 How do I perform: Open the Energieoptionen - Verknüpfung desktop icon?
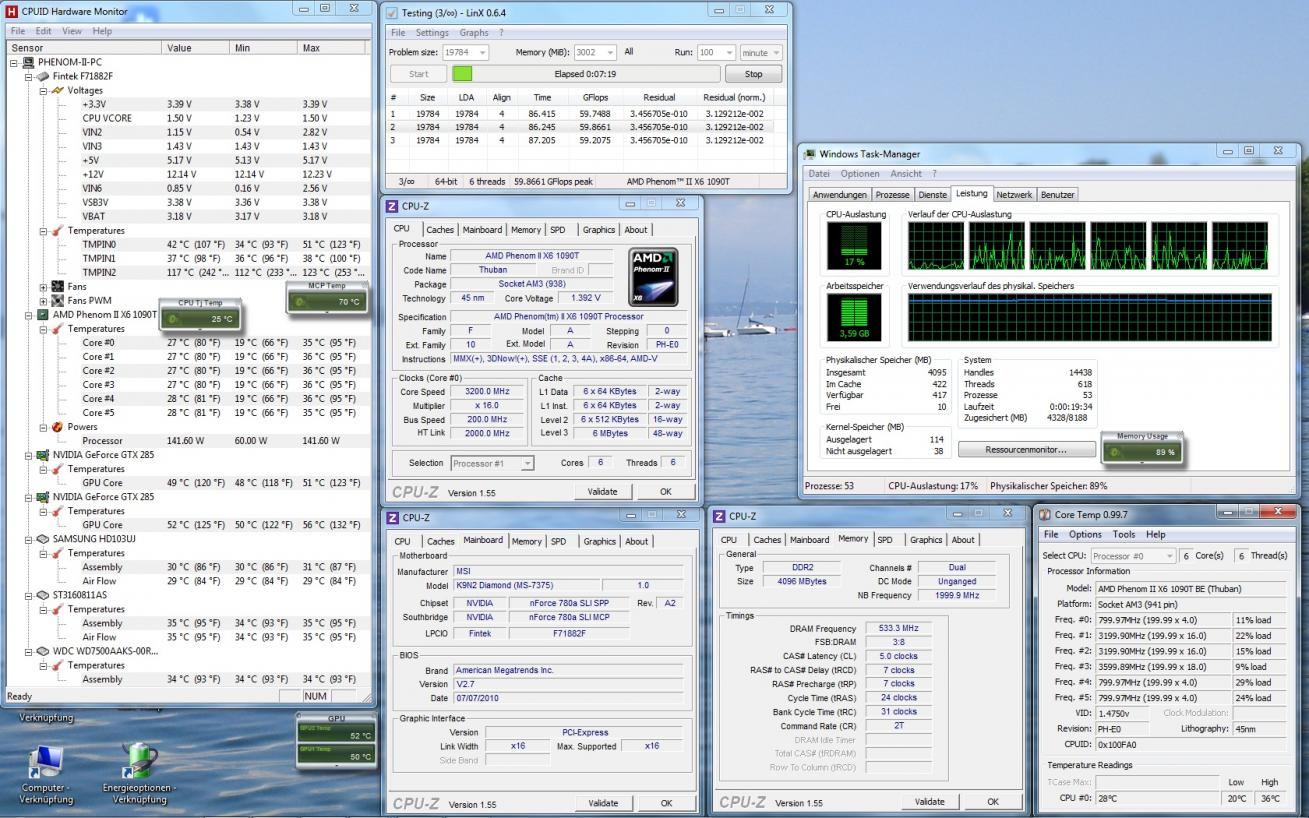pos(139,773)
